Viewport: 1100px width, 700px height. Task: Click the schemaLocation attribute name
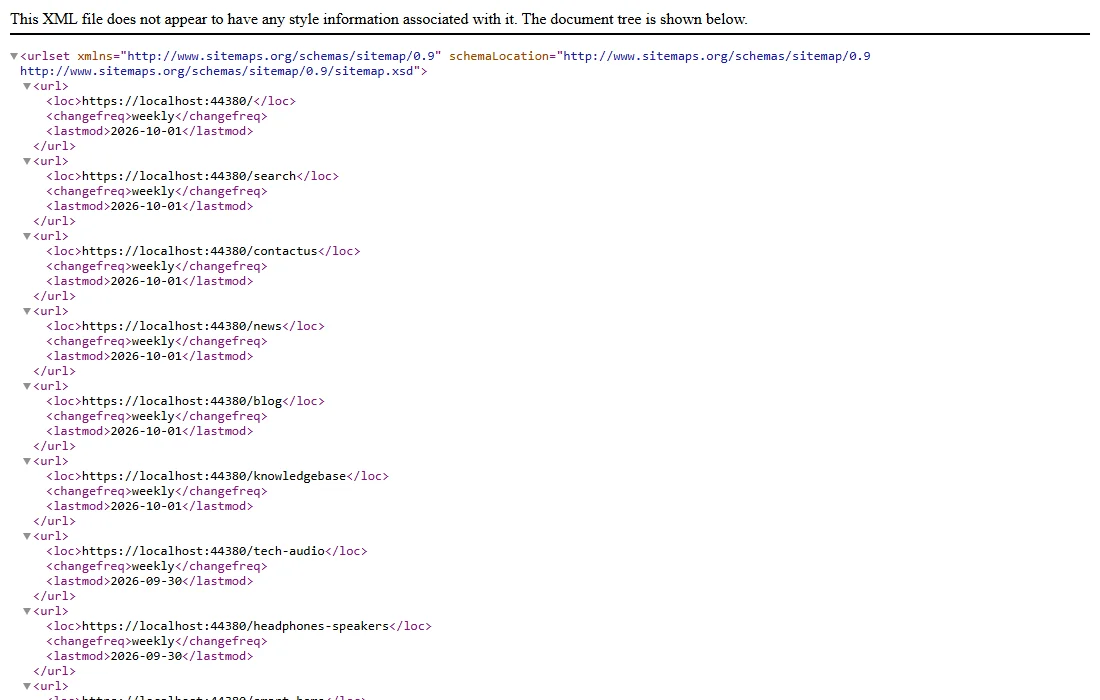point(499,56)
